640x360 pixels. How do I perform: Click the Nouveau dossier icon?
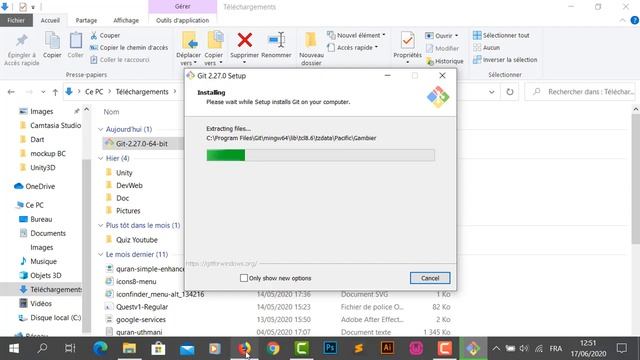311,40
